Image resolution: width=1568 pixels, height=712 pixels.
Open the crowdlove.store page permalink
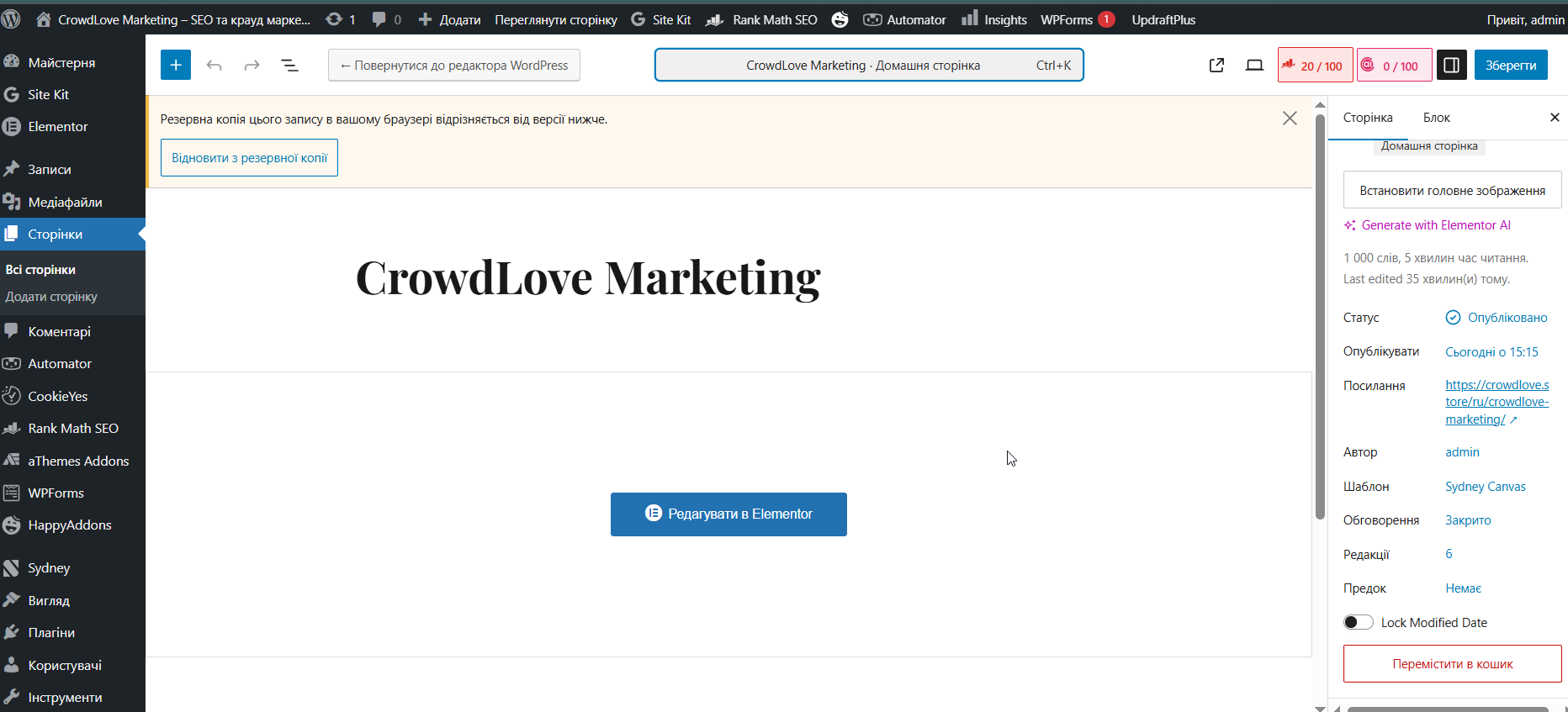tap(1497, 402)
